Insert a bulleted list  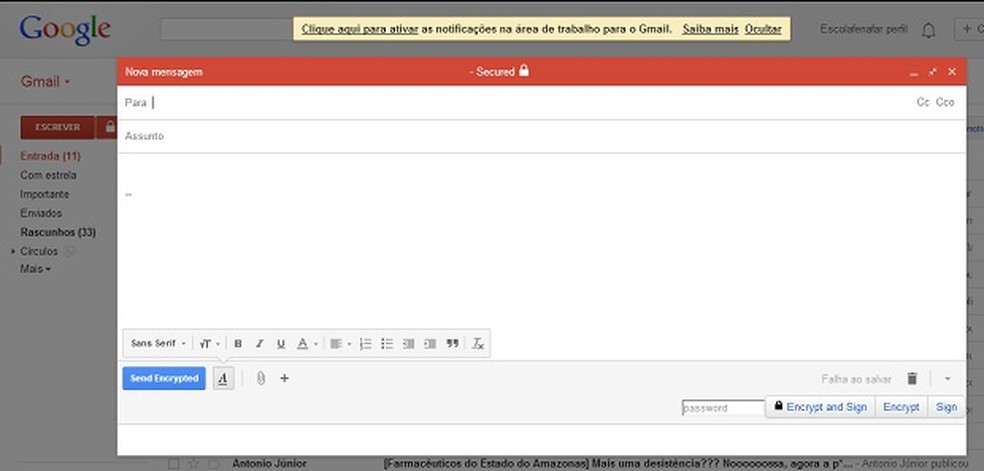[387, 344]
